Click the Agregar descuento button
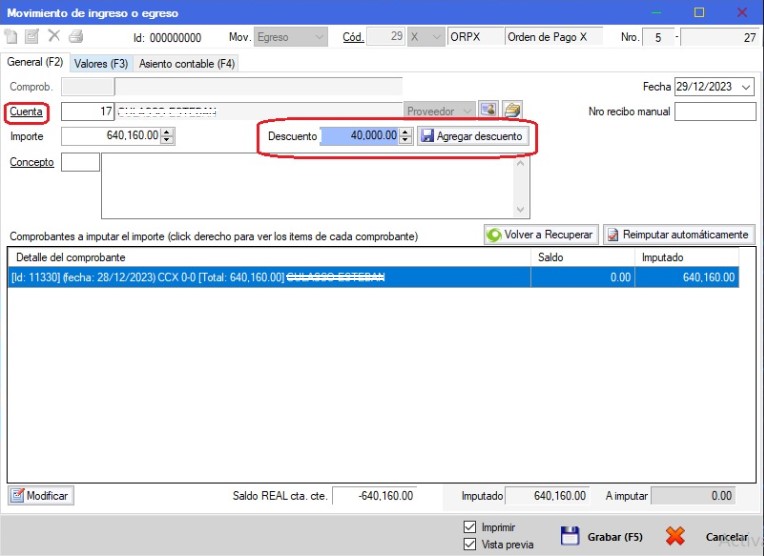Image resolution: width=764 pixels, height=556 pixels. pyautogui.click(x=472, y=136)
